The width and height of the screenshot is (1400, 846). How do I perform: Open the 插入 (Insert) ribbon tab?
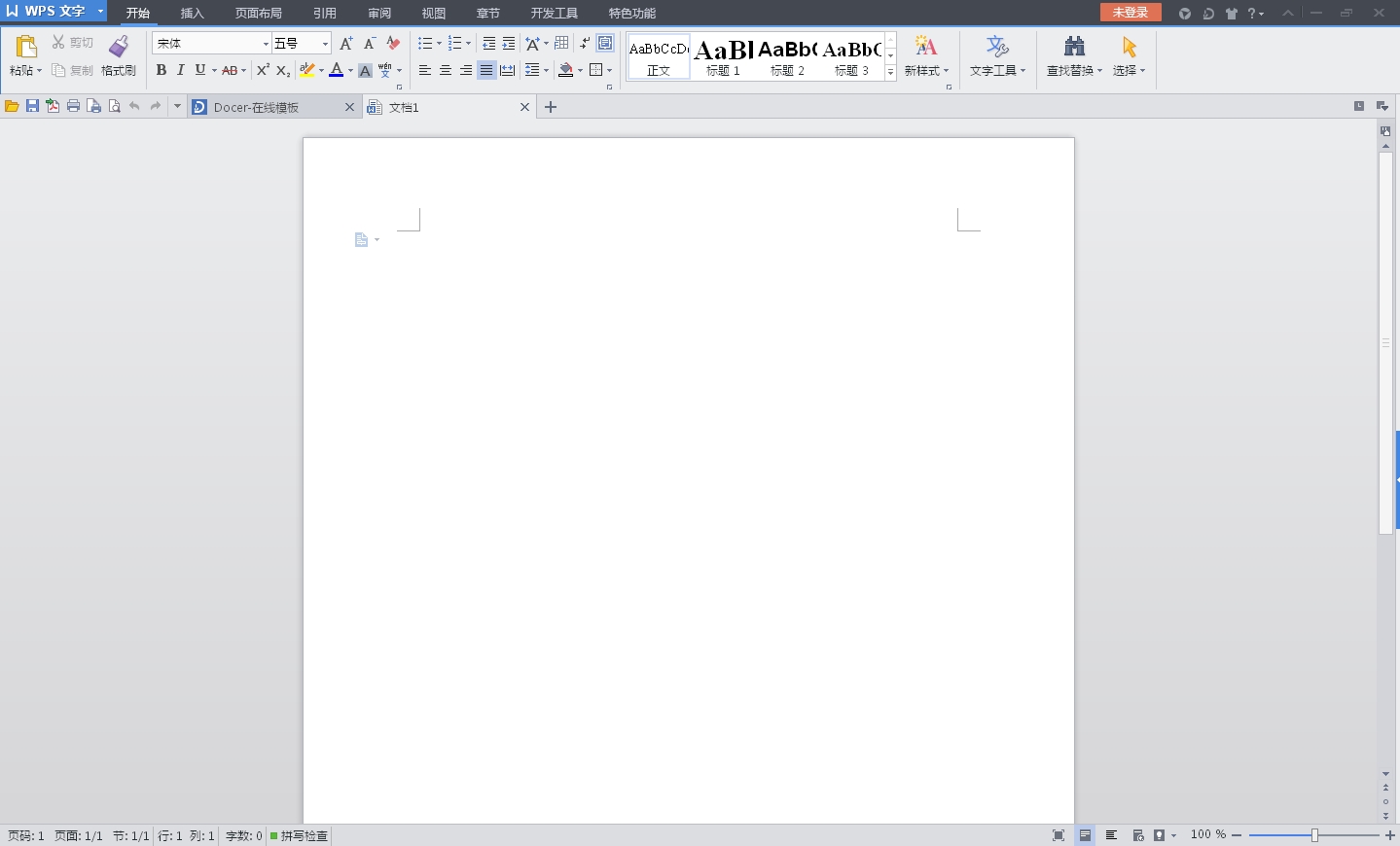click(192, 13)
